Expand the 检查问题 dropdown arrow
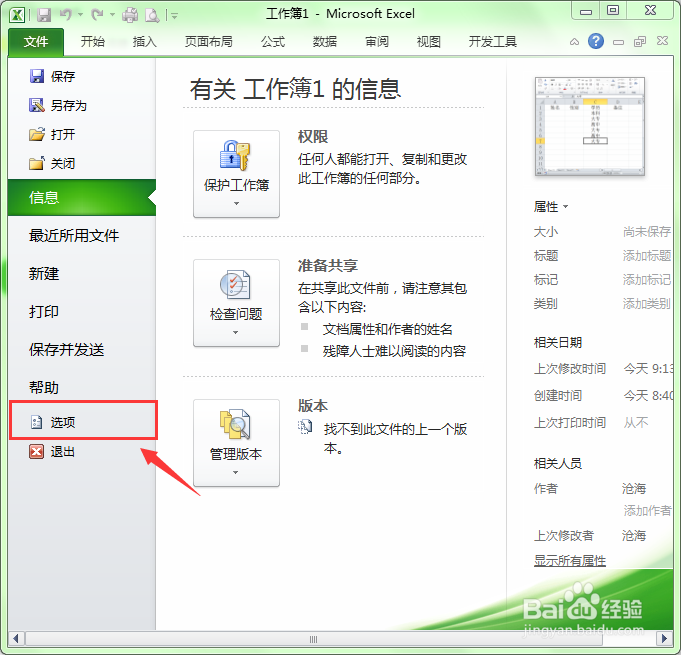The image size is (681, 655). 235,332
